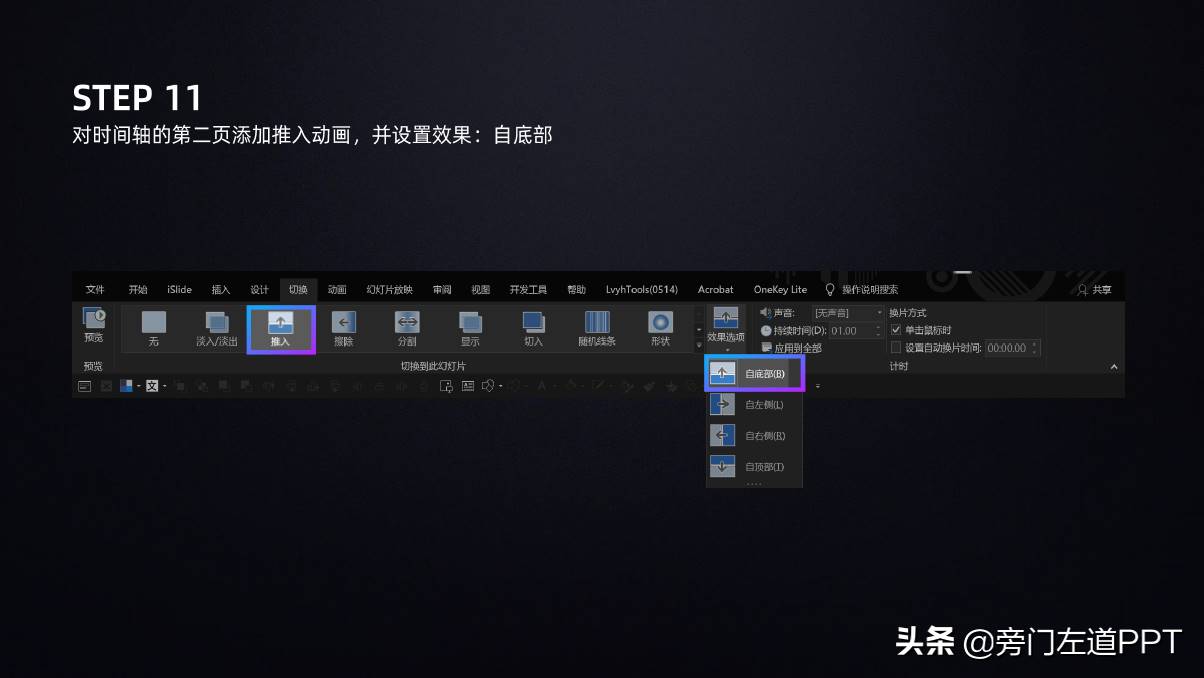Select the 切换 transitions tab
This screenshot has height=678, width=1204.
298,289
